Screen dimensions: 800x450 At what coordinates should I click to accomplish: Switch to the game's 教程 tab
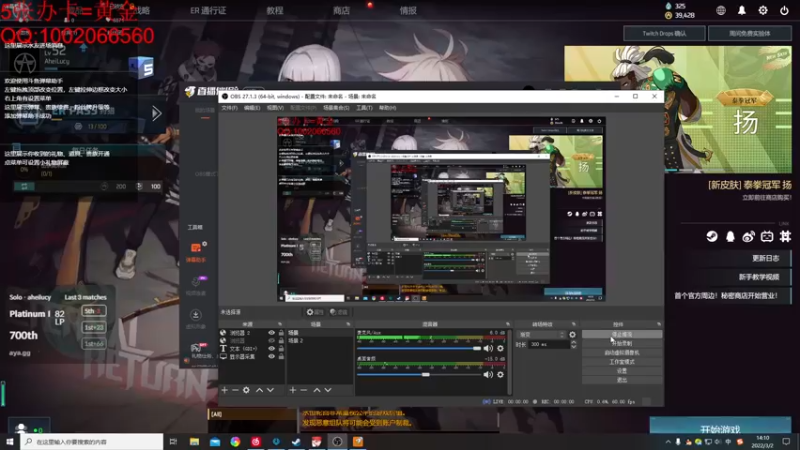pos(274,10)
